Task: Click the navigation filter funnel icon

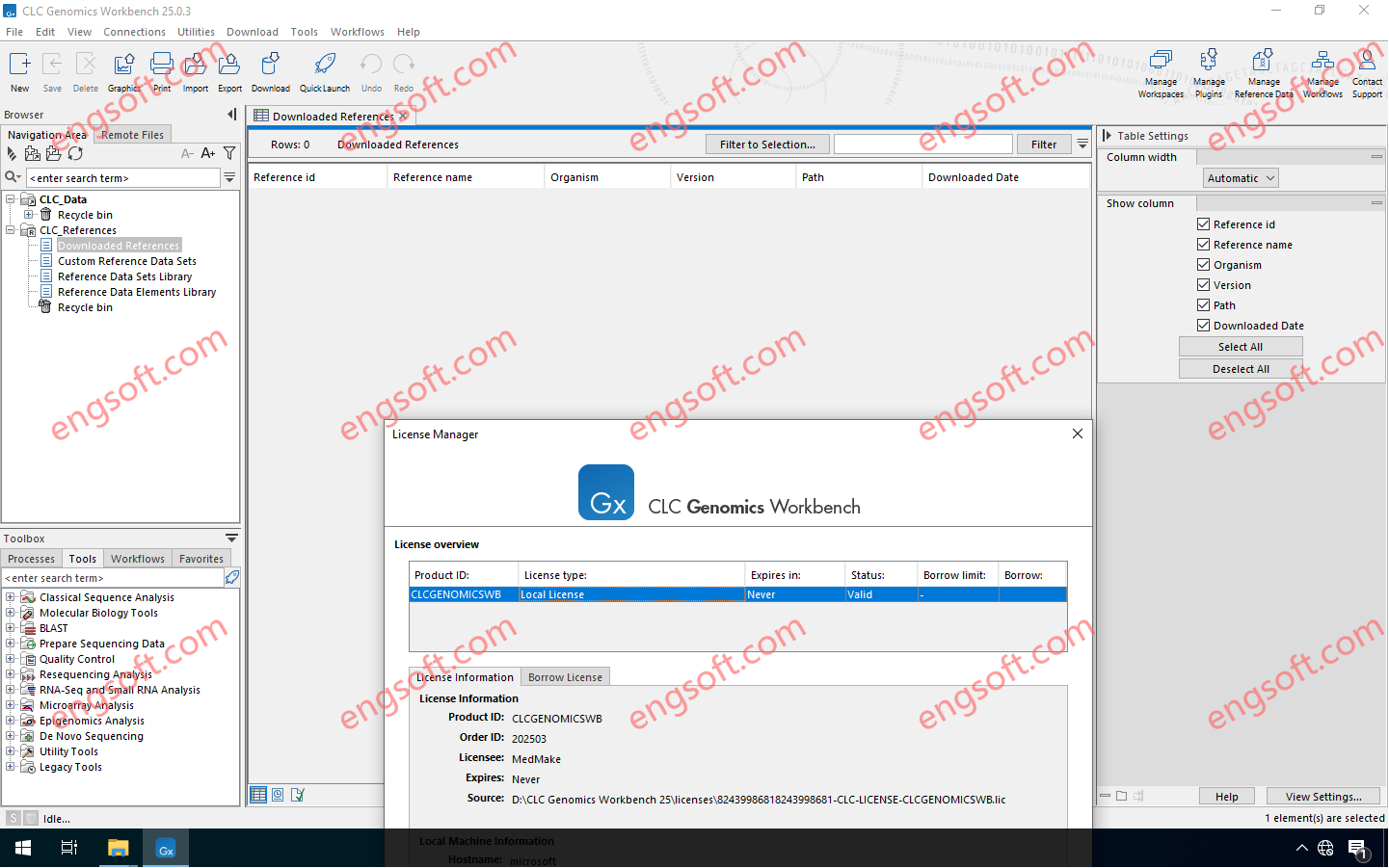Action: point(229,153)
